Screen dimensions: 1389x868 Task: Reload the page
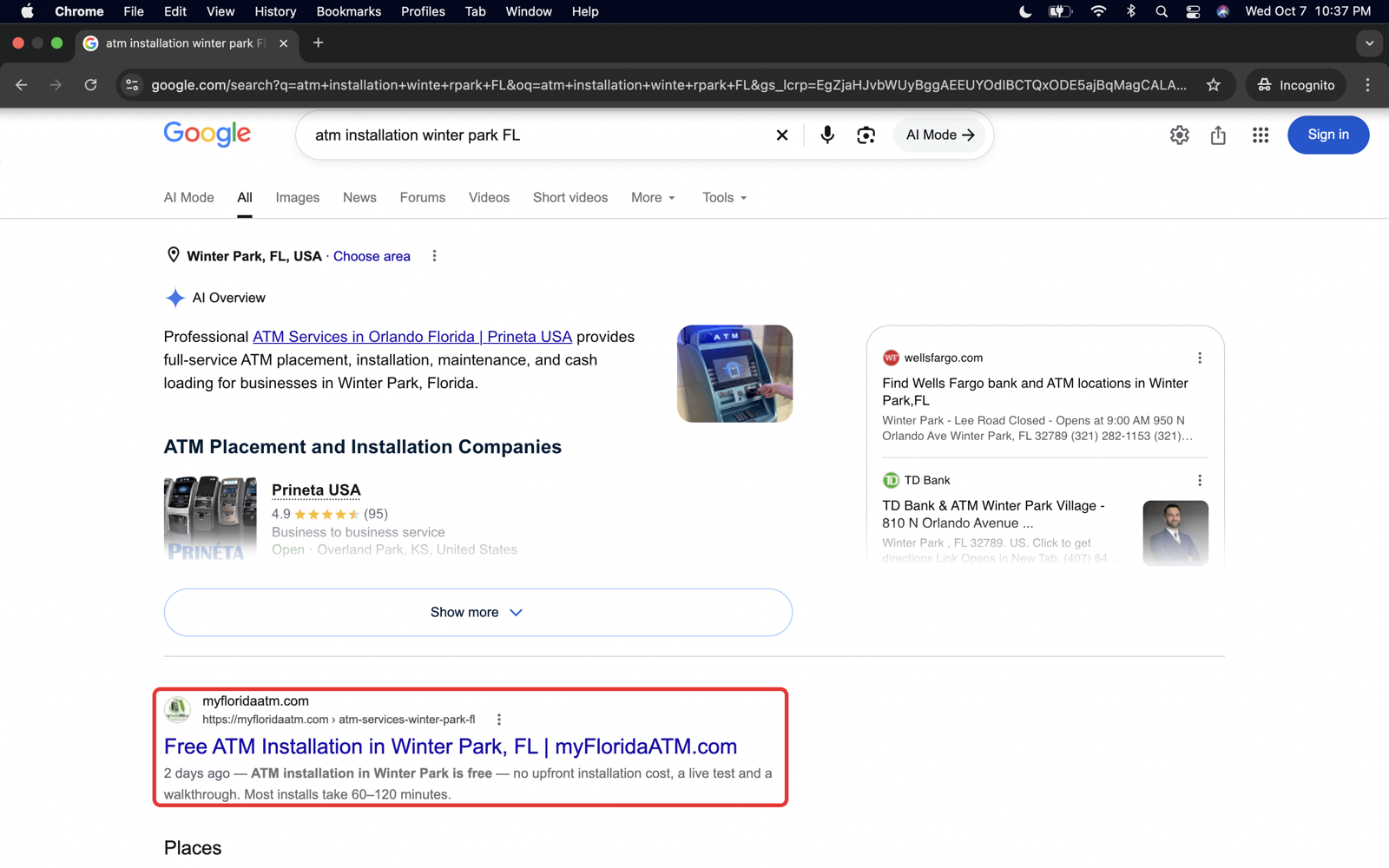click(x=90, y=85)
